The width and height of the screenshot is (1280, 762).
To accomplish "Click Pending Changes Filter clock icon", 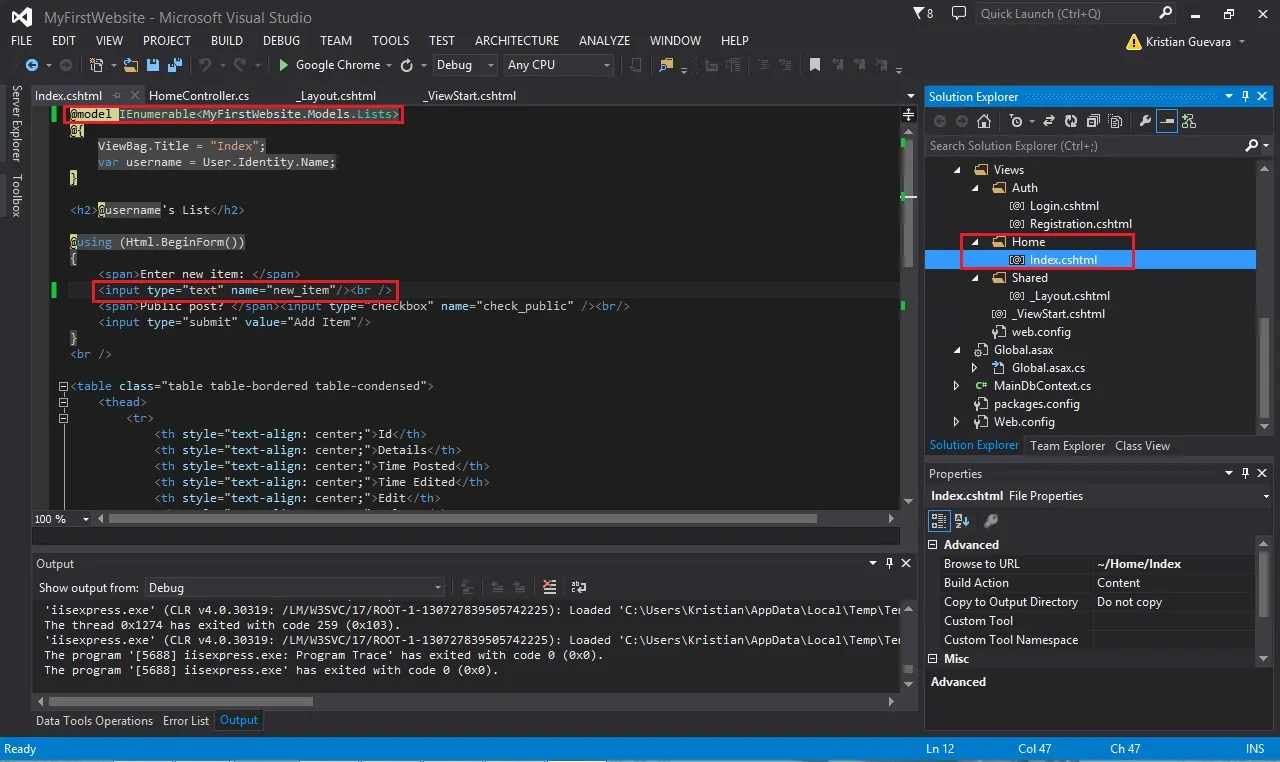I will pos(1016,121).
